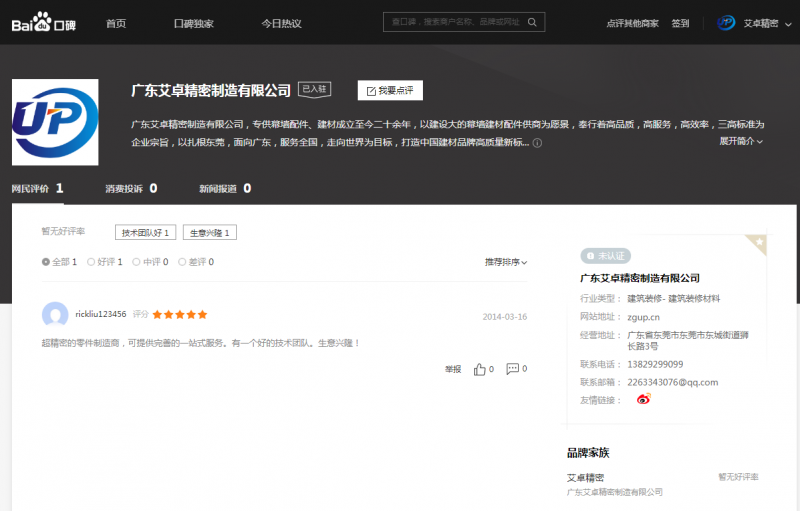
Task: Select the 差评 0 radio filter
Action: click(196, 262)
